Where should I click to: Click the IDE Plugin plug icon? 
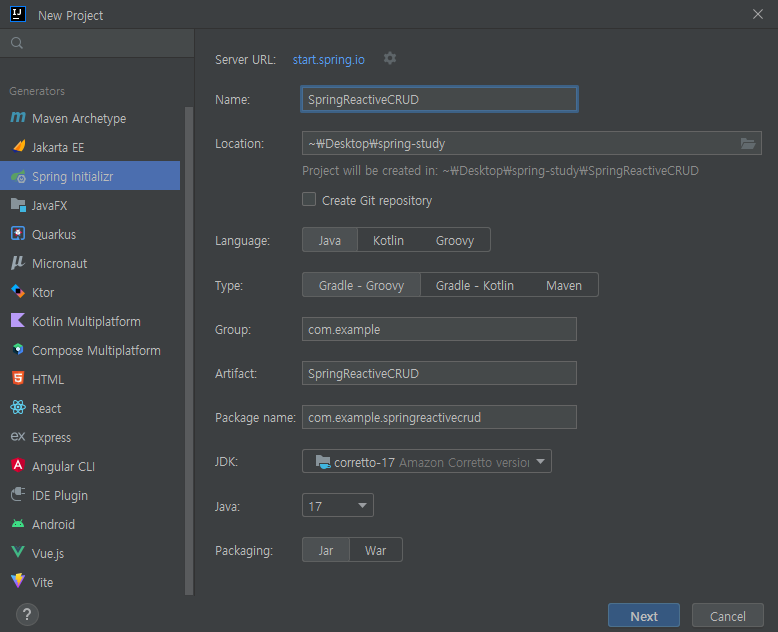(x=18, y=494)
